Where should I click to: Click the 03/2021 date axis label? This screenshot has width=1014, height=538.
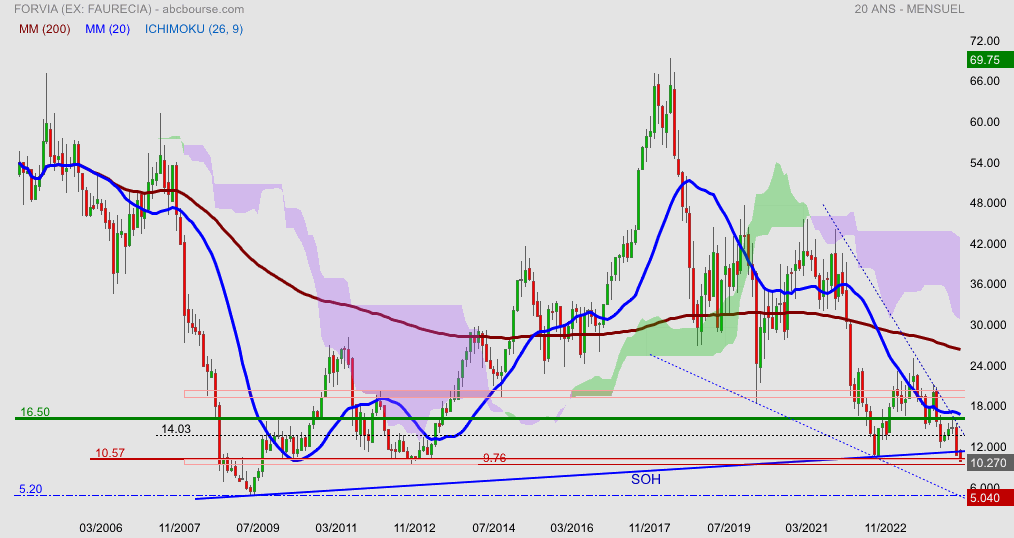coord(806,528)
